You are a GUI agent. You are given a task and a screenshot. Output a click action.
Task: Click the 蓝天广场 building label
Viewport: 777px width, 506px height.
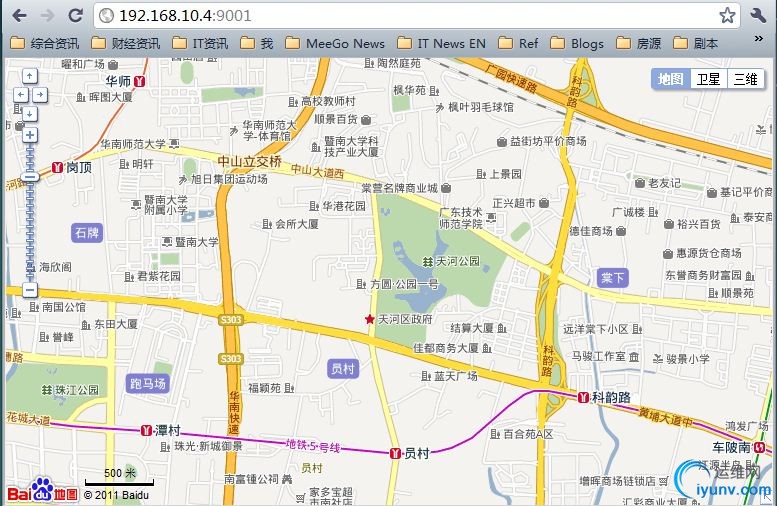tap(449, 376)
